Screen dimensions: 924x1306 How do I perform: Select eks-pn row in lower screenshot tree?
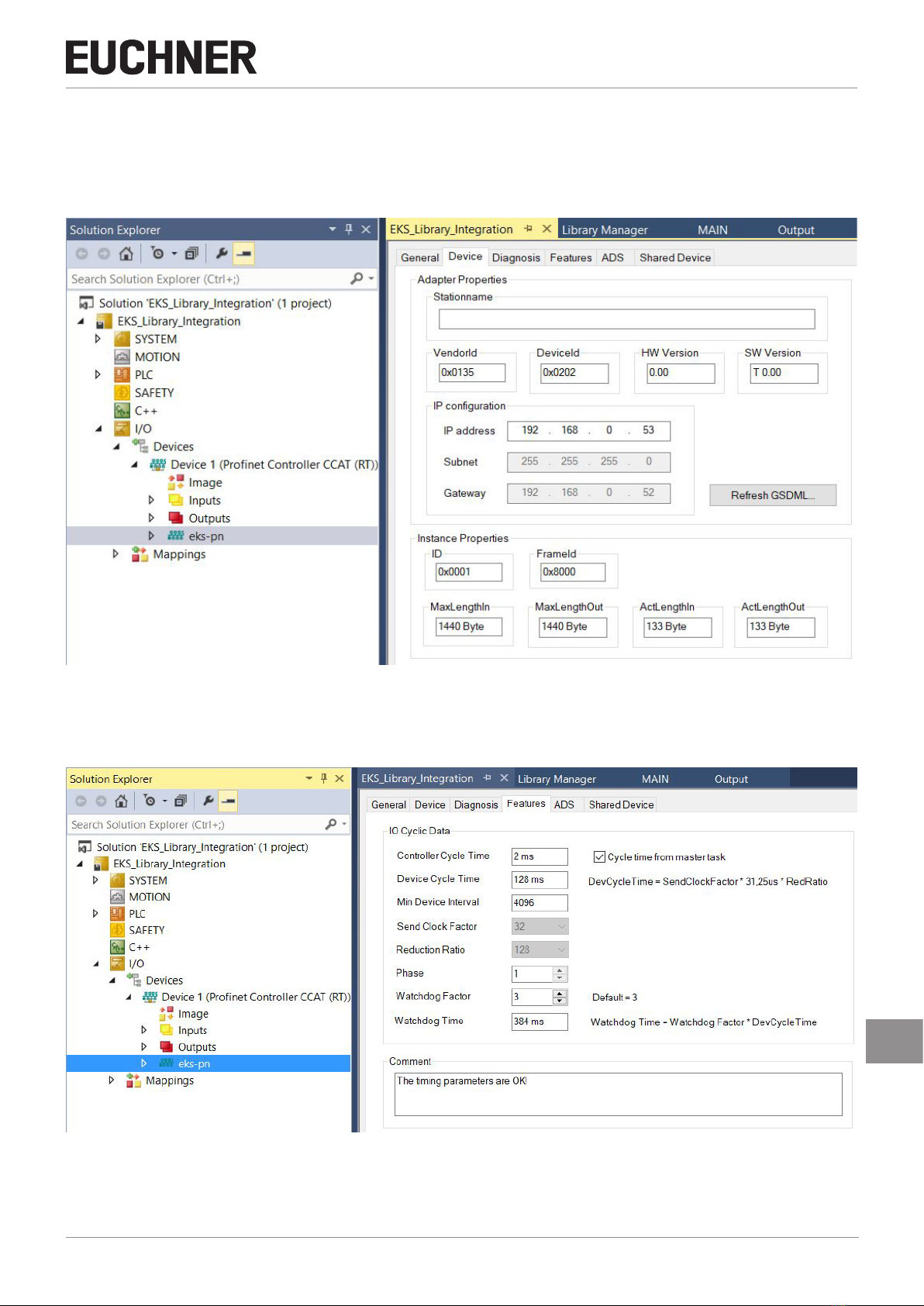[x=209, y=1063]
